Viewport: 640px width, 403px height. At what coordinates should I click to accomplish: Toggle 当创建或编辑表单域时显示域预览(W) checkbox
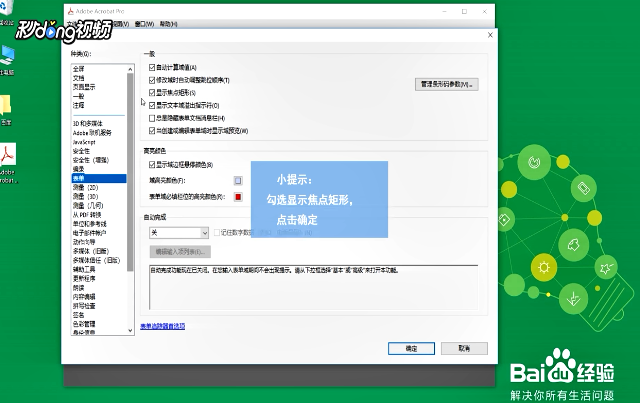click(152, 131)
